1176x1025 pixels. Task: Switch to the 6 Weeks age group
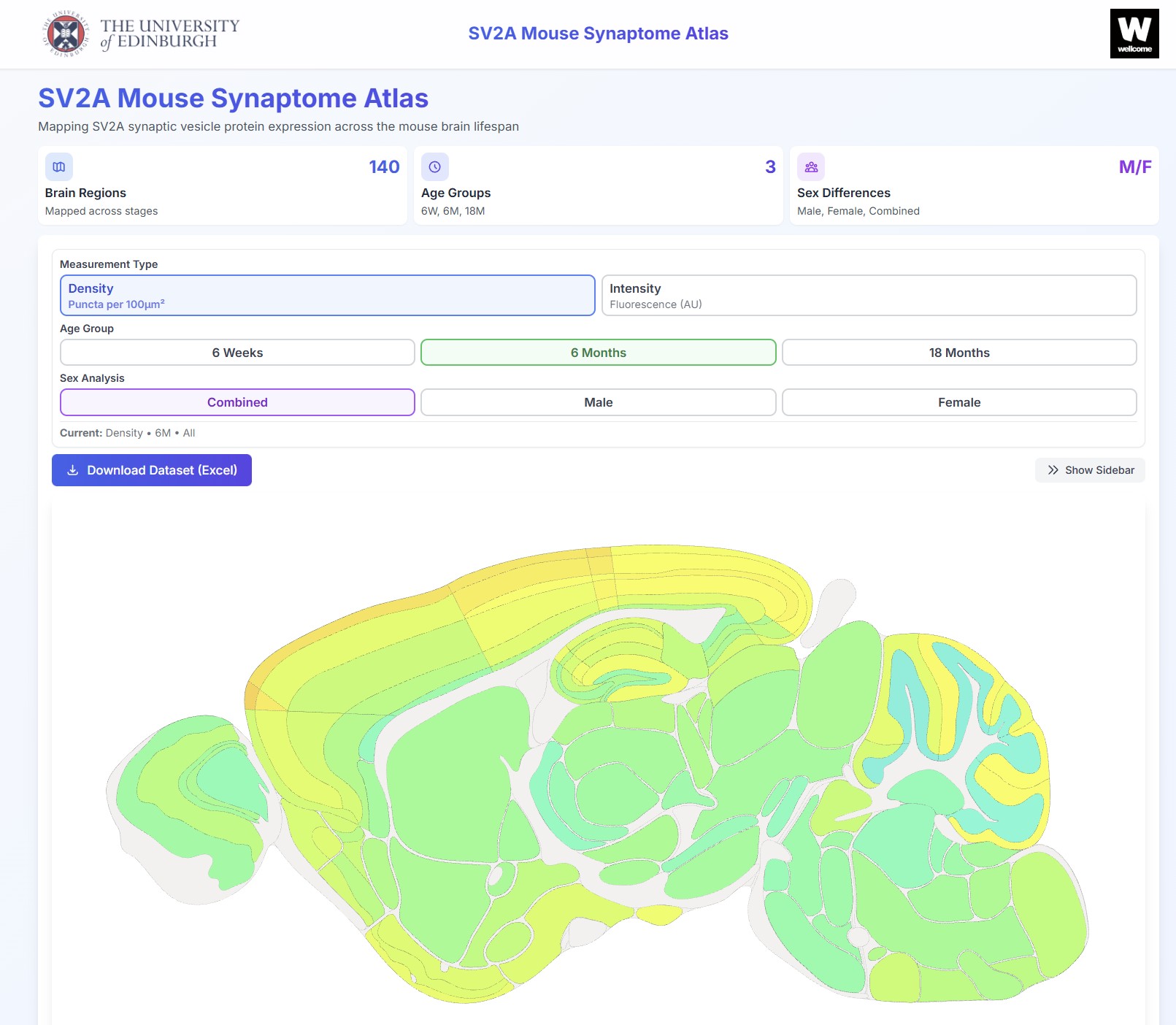[237, 352]
